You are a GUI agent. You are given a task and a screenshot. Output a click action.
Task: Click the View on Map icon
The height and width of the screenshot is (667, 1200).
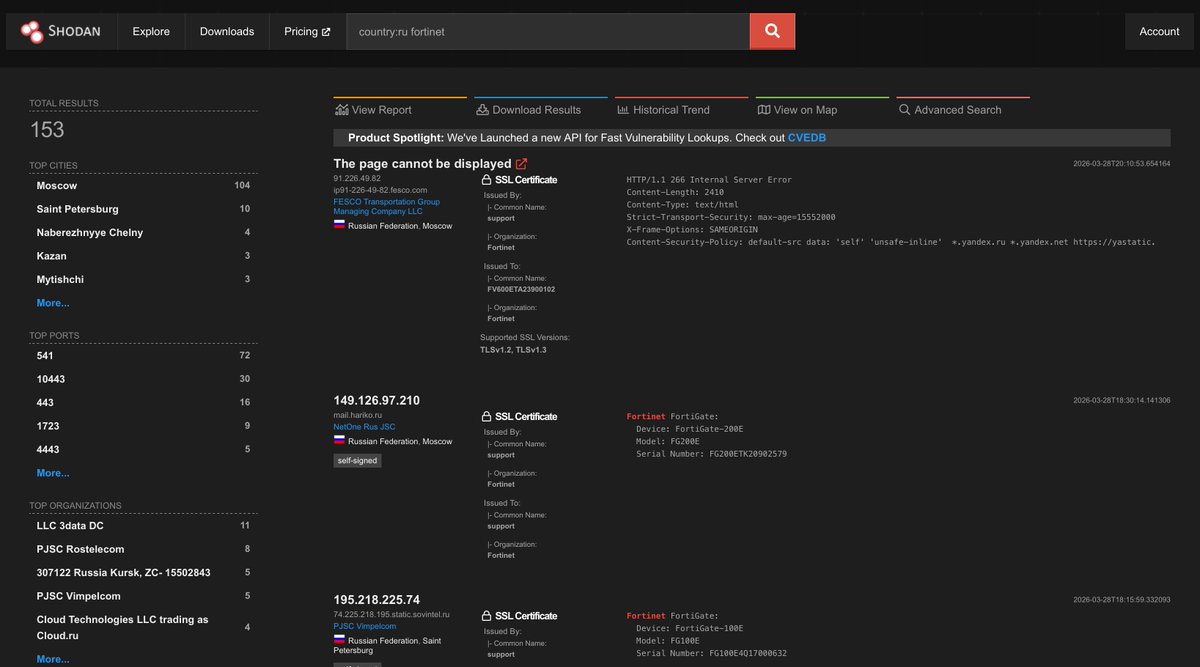764,110
